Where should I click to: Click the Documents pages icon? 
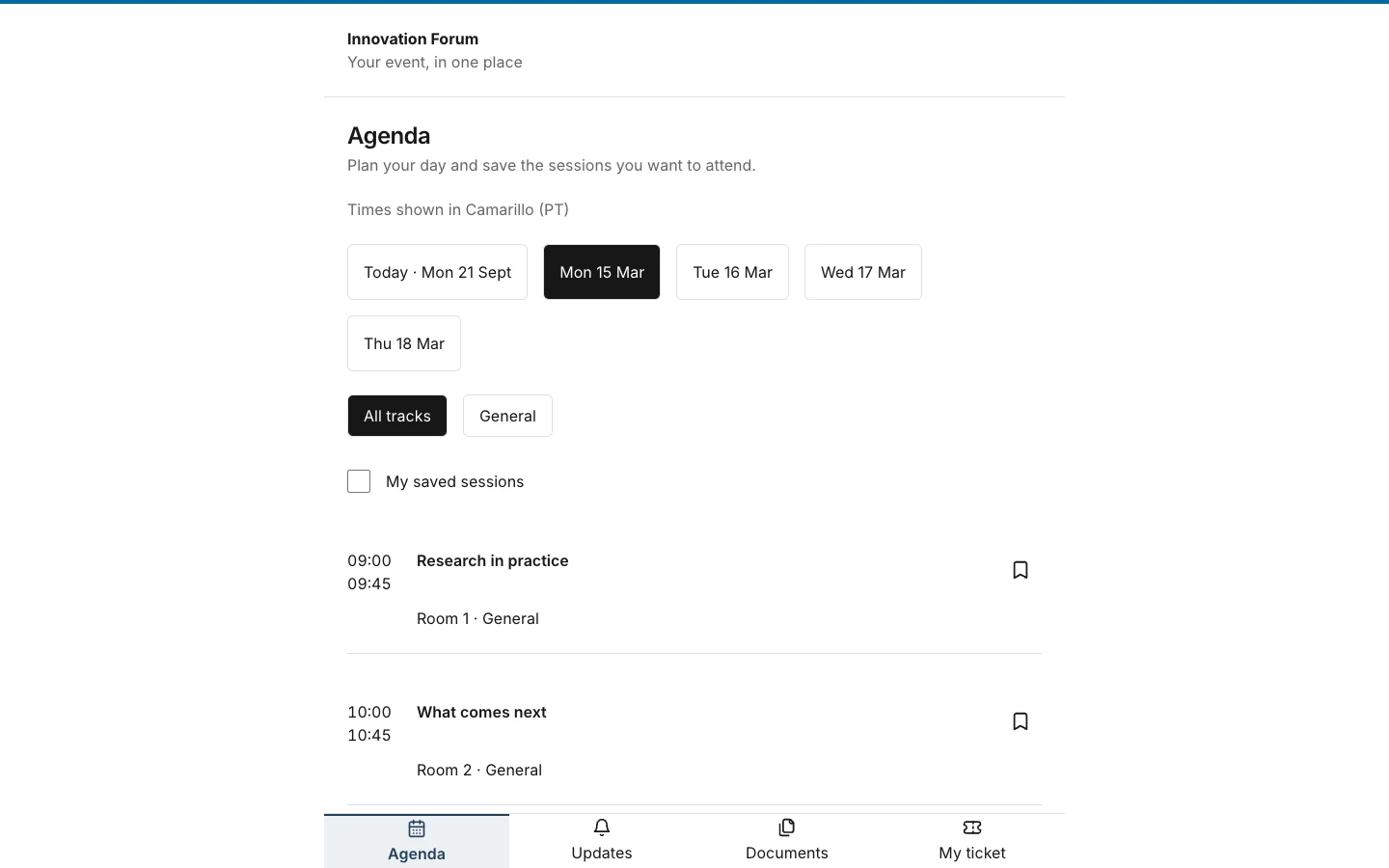(x=787, y=827)
